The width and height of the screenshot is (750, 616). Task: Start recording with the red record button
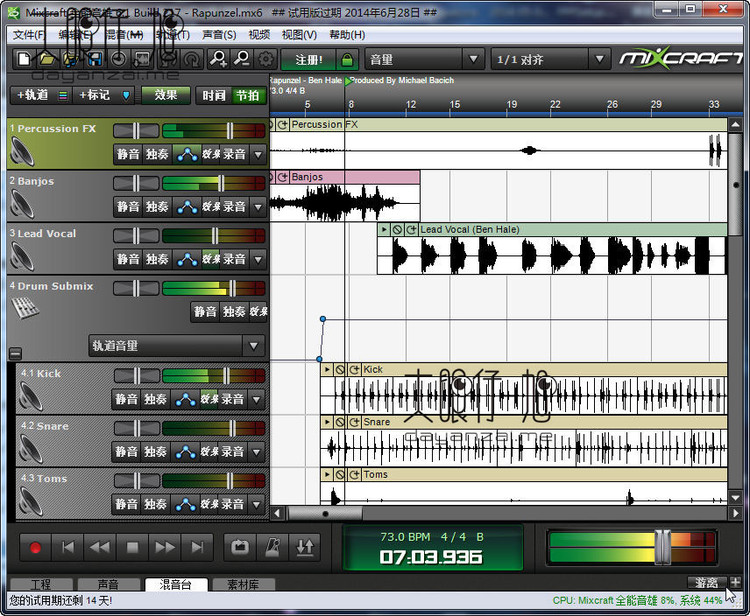35,547
